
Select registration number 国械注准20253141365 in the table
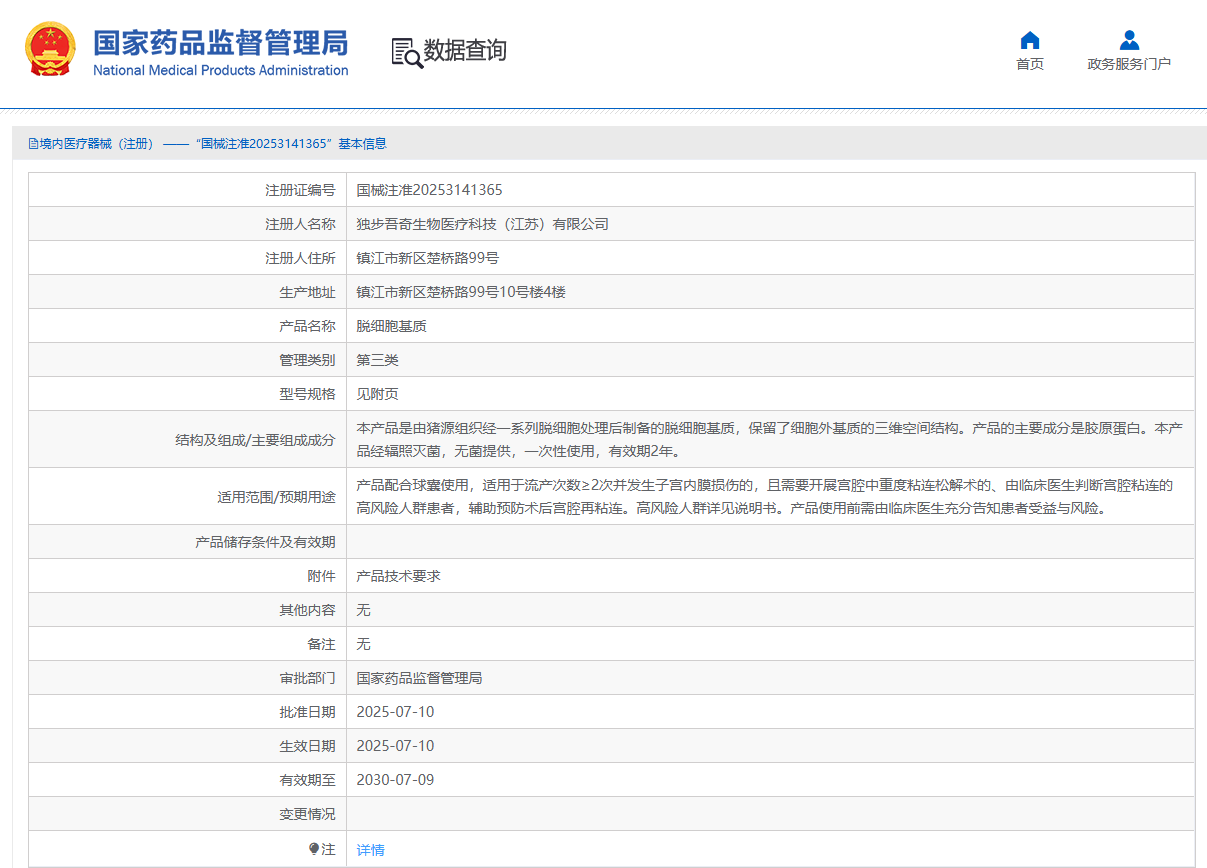[429, 190]
